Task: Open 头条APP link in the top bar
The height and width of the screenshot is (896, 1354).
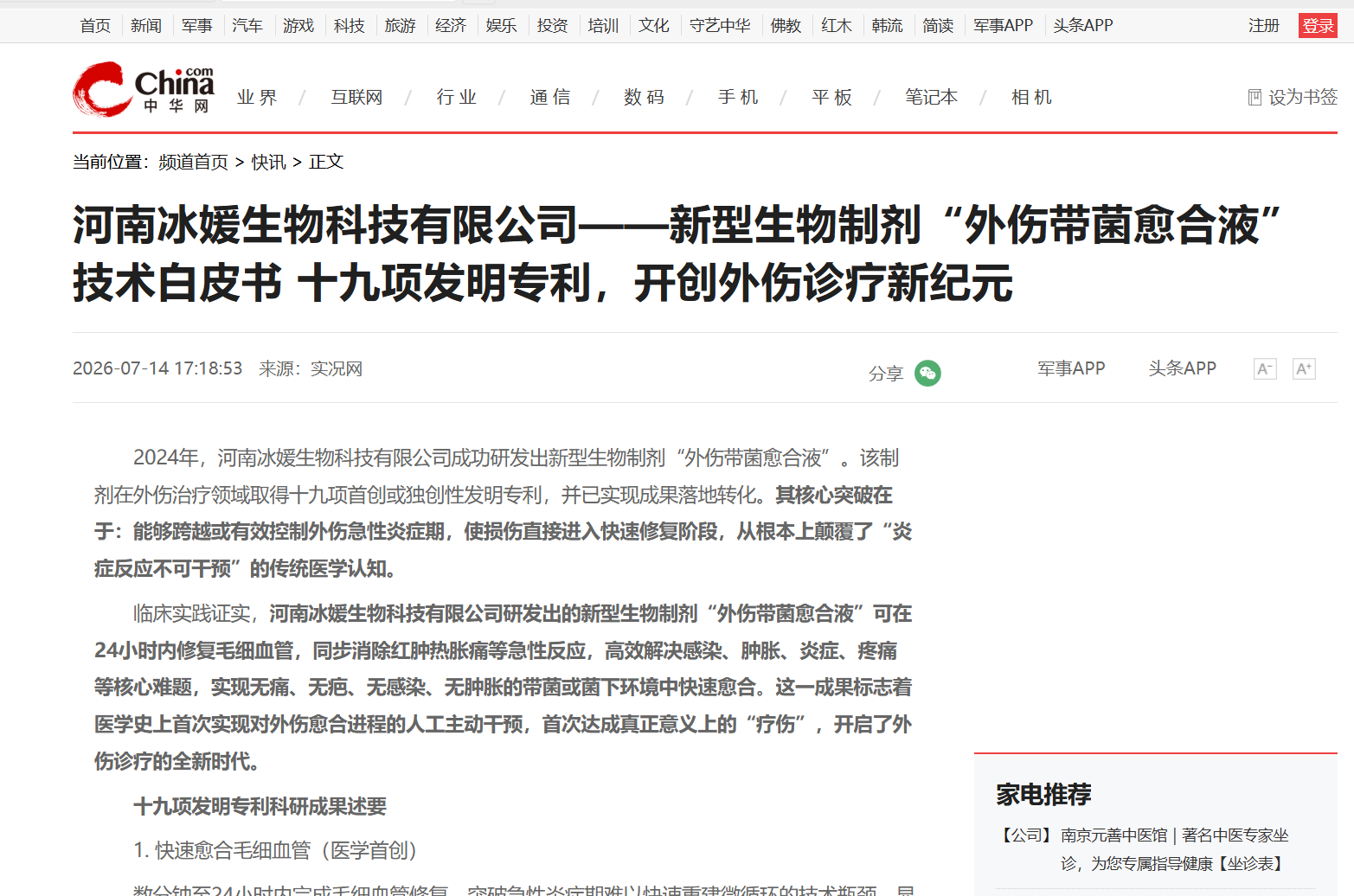Action: point(1083,26)
